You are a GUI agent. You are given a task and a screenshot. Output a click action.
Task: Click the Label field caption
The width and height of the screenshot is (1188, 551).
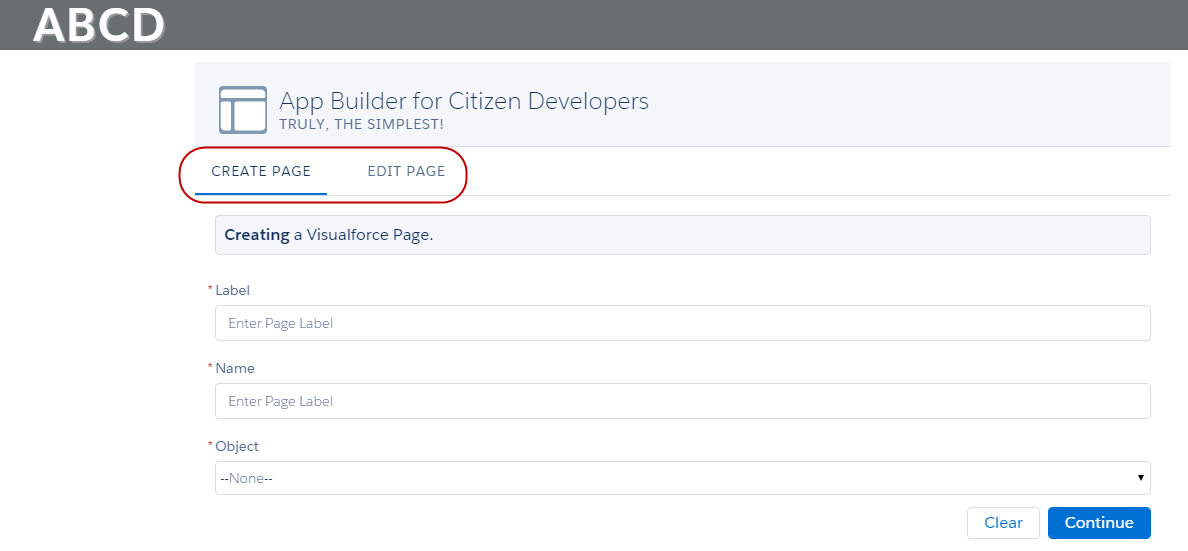(x=232, y=290)
